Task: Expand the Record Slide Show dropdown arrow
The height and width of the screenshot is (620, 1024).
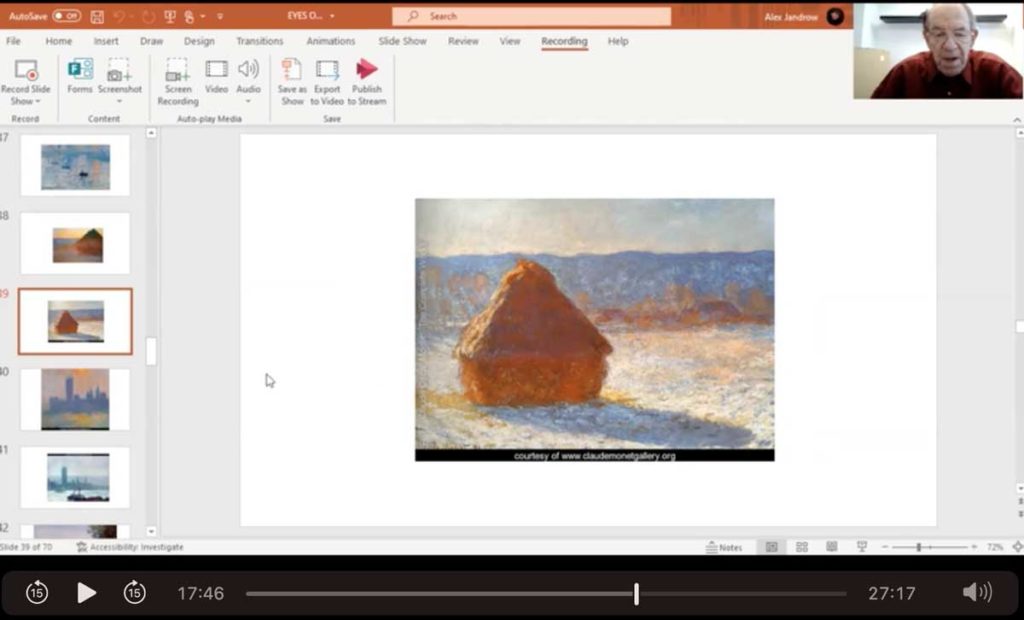Action: pos(37,102)
